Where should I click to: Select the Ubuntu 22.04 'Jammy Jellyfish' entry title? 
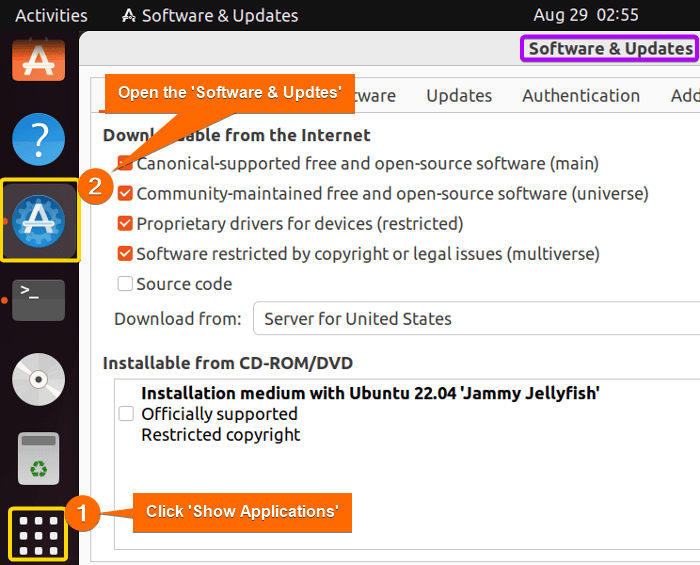click(370, 393)
